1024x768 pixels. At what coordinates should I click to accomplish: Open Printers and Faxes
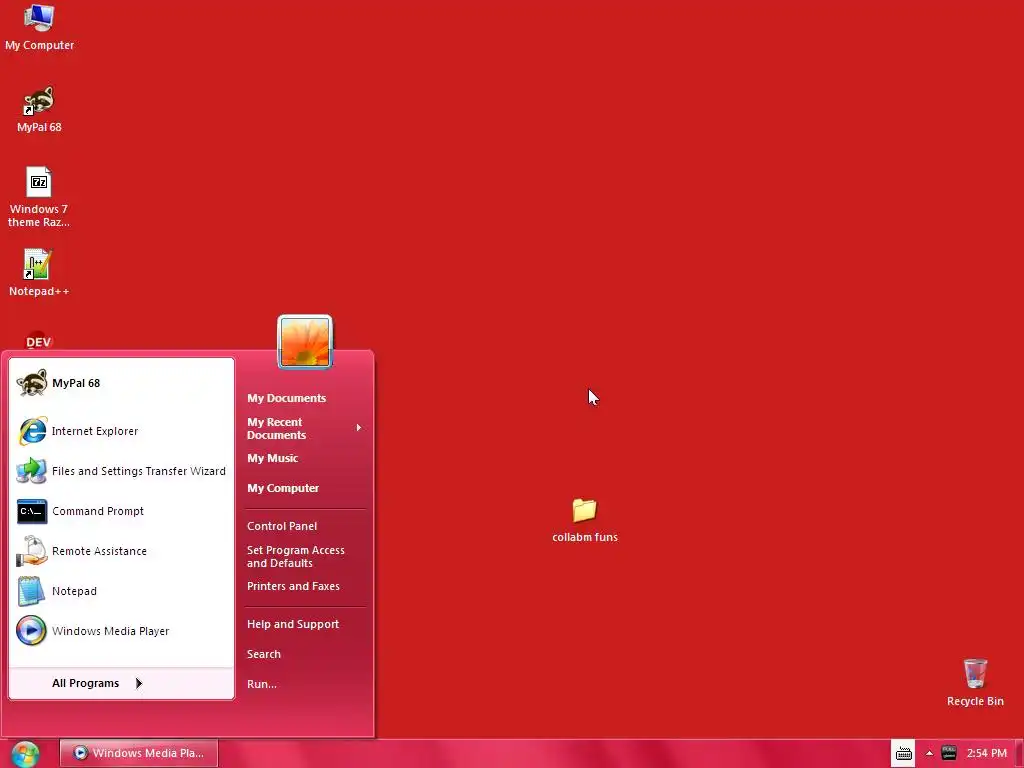point(293,586)
